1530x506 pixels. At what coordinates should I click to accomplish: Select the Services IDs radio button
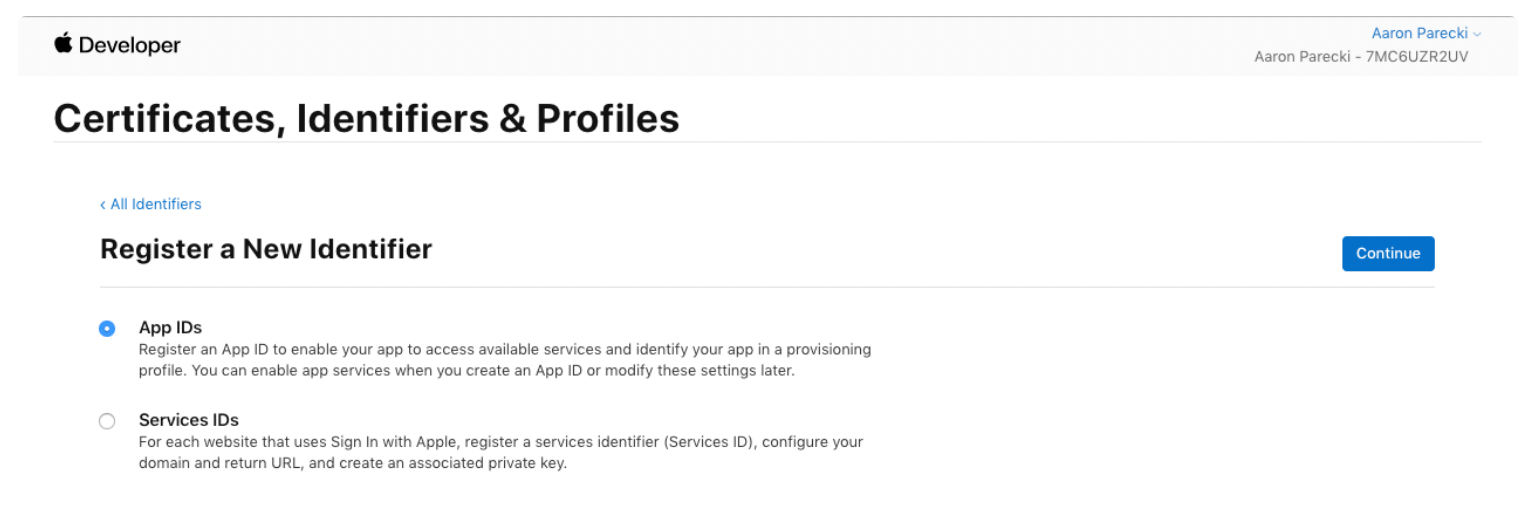pyautogui.click(x=107, y=421)
